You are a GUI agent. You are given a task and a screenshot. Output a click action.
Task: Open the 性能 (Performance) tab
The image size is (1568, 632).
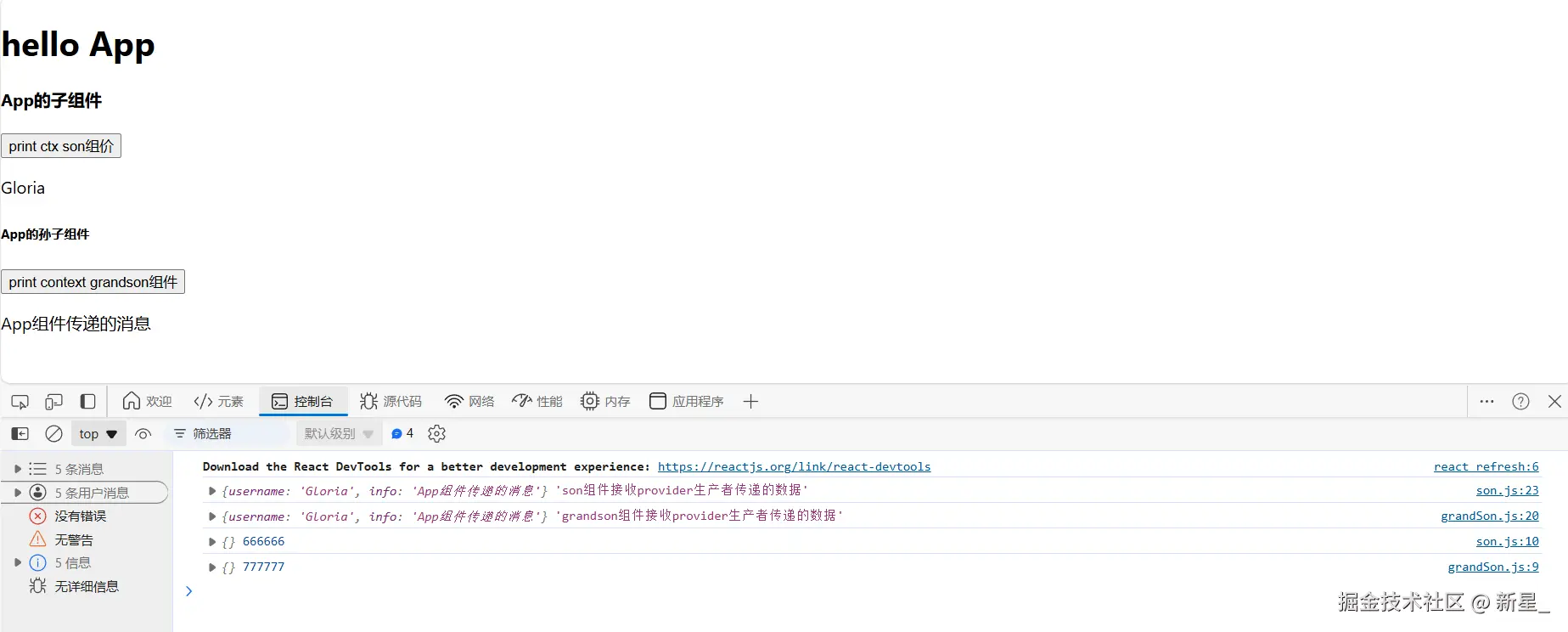coord(537,402)
